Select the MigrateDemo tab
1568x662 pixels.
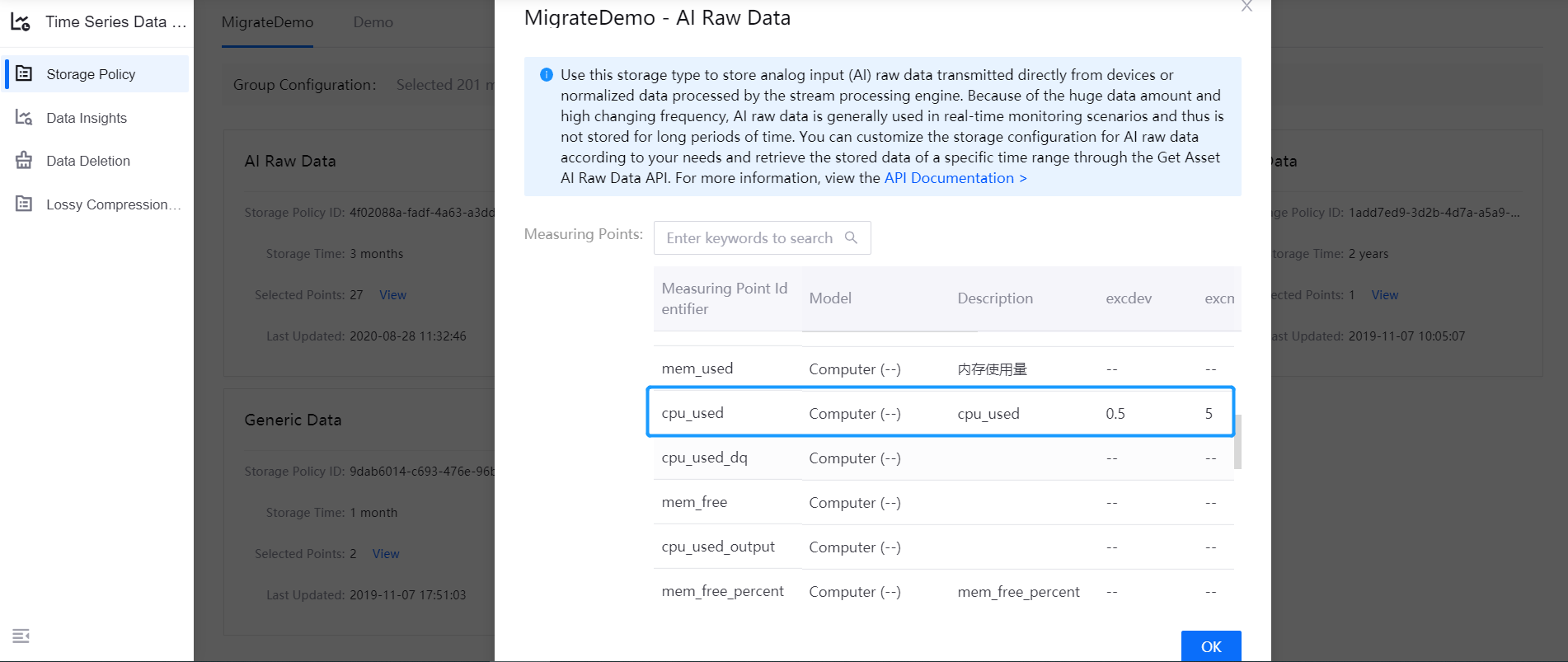267,22
